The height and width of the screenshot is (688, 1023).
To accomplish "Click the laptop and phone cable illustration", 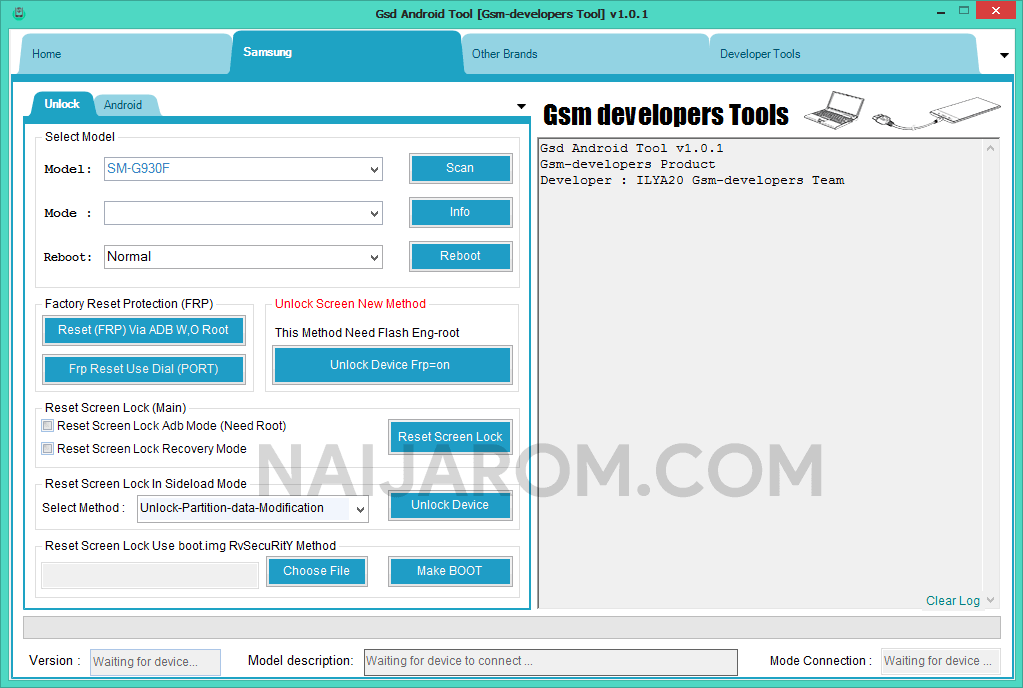I will (902, 110).
